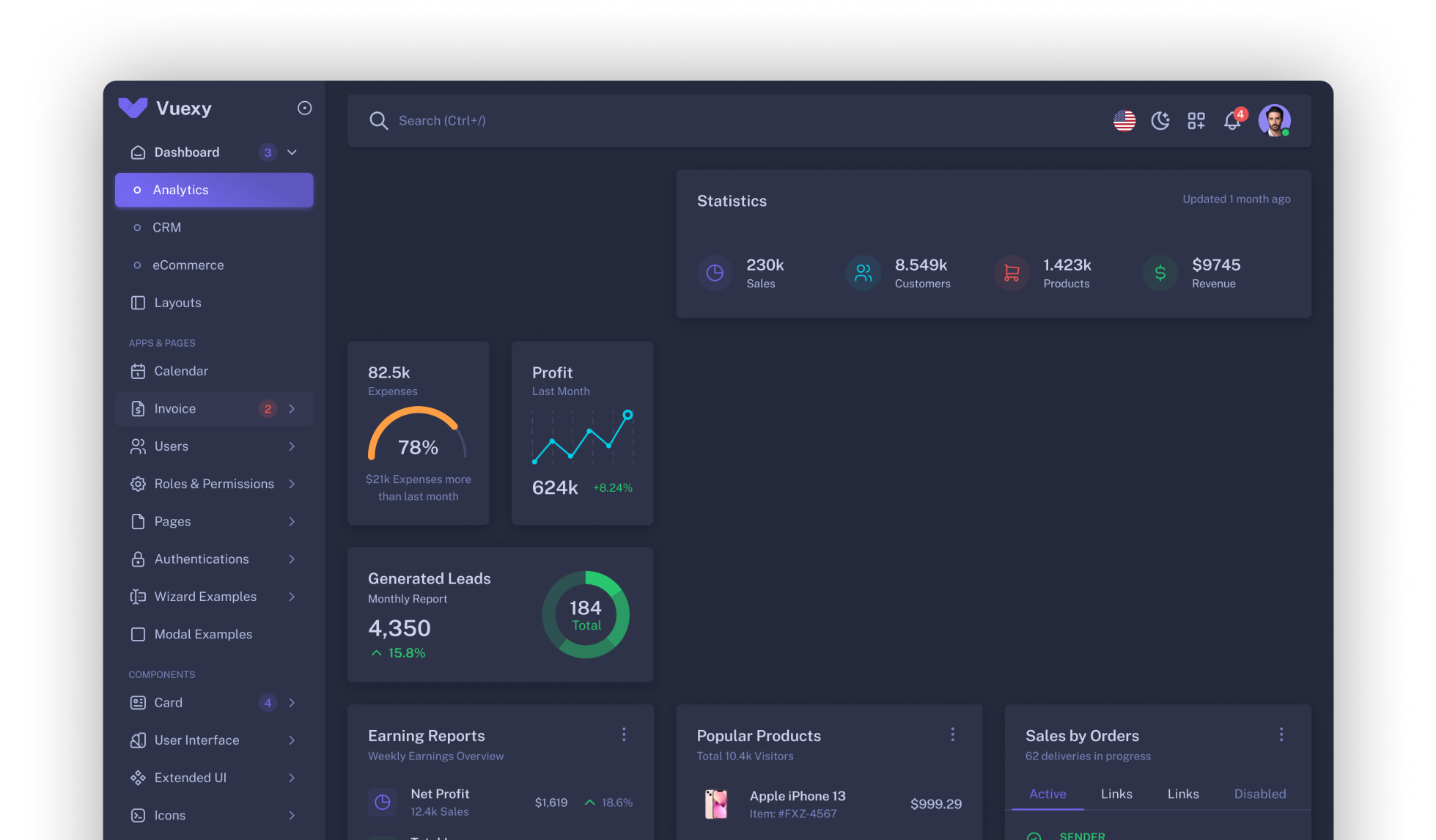Expand the Pages submenu chevron

292,521
